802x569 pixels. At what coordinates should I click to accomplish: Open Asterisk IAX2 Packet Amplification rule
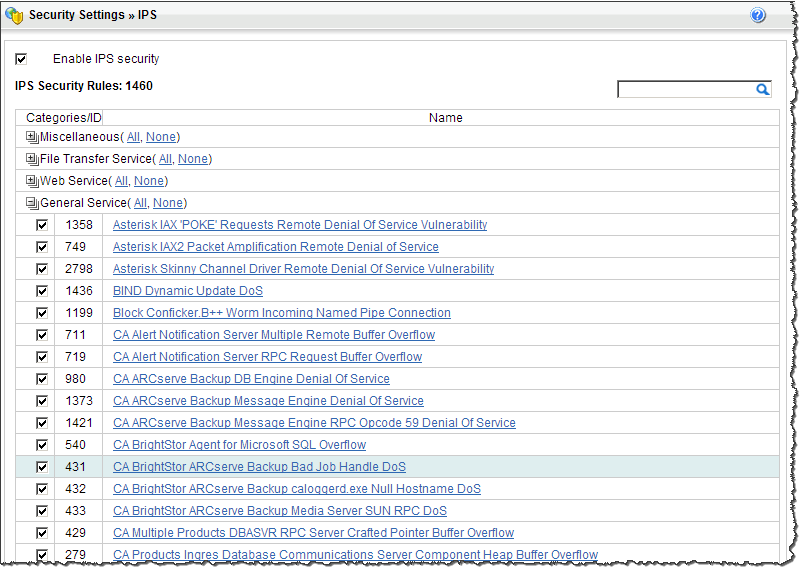click(275, 247)
